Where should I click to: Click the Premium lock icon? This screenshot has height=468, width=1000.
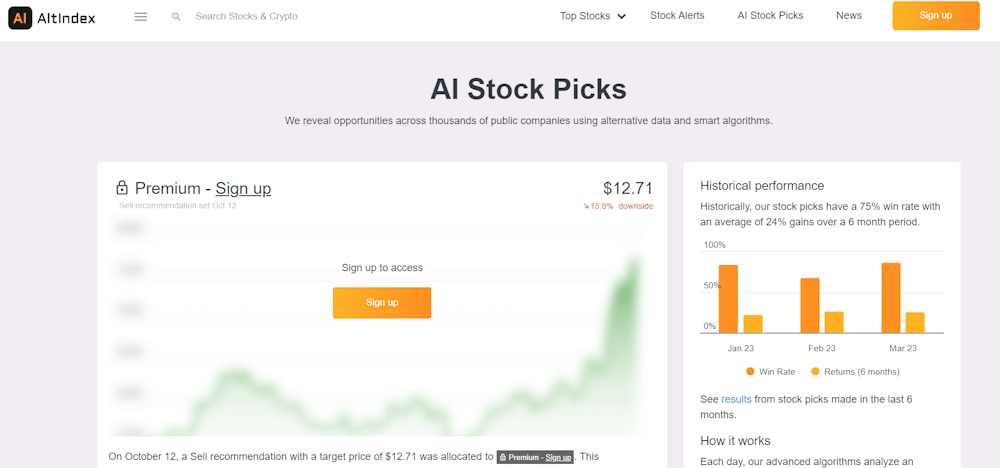point(122,188)
